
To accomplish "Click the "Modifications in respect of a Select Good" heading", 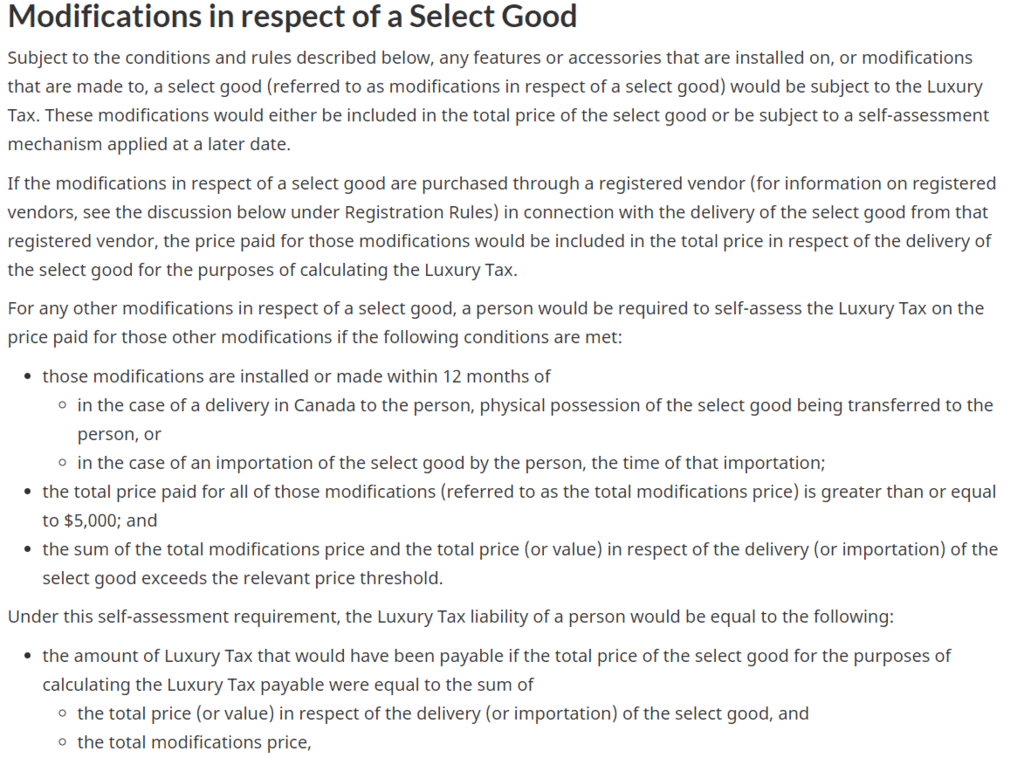I will 292,17.
